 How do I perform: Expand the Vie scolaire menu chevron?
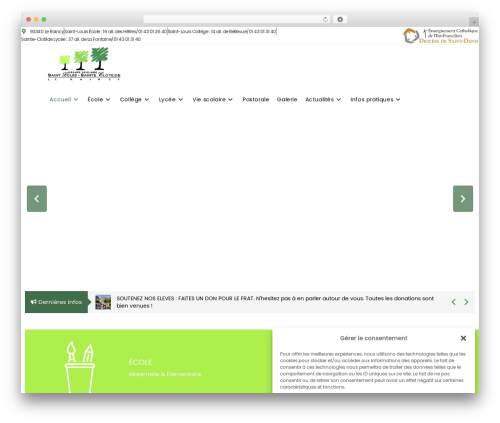pyautogui.click(x=230, y=99)
